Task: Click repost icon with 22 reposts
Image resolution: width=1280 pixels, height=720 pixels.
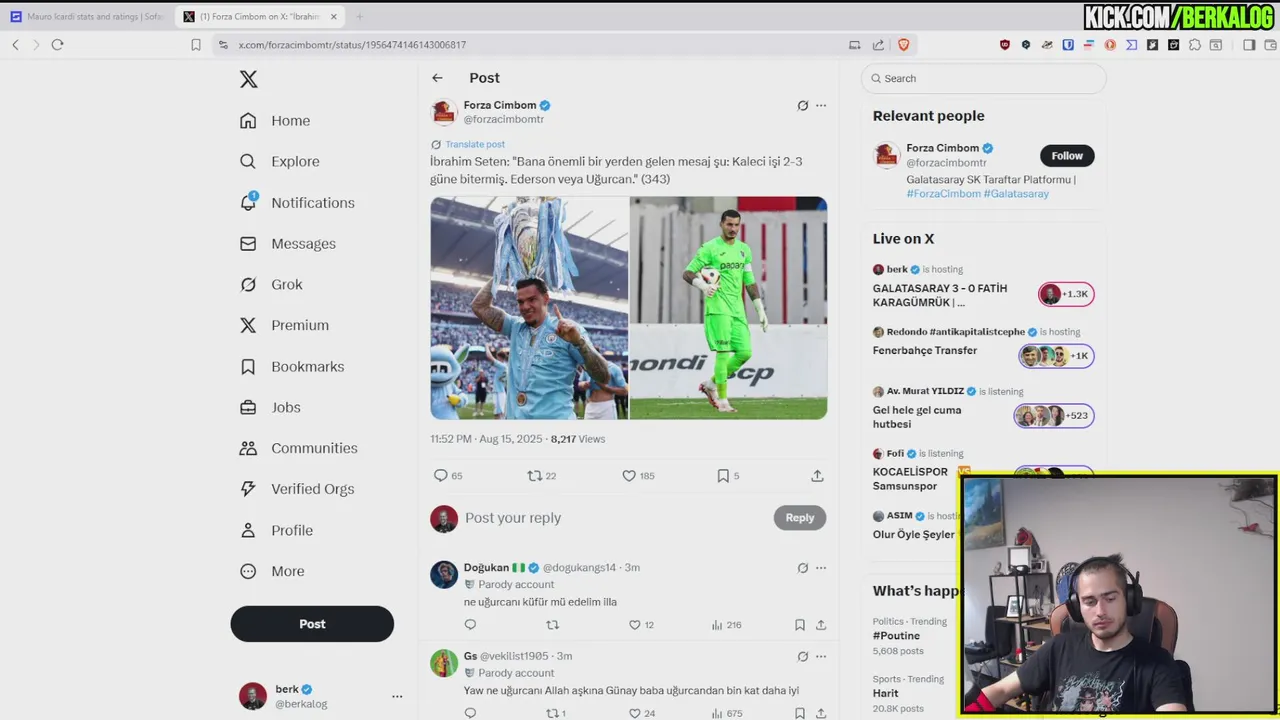Action: point(534,476)
